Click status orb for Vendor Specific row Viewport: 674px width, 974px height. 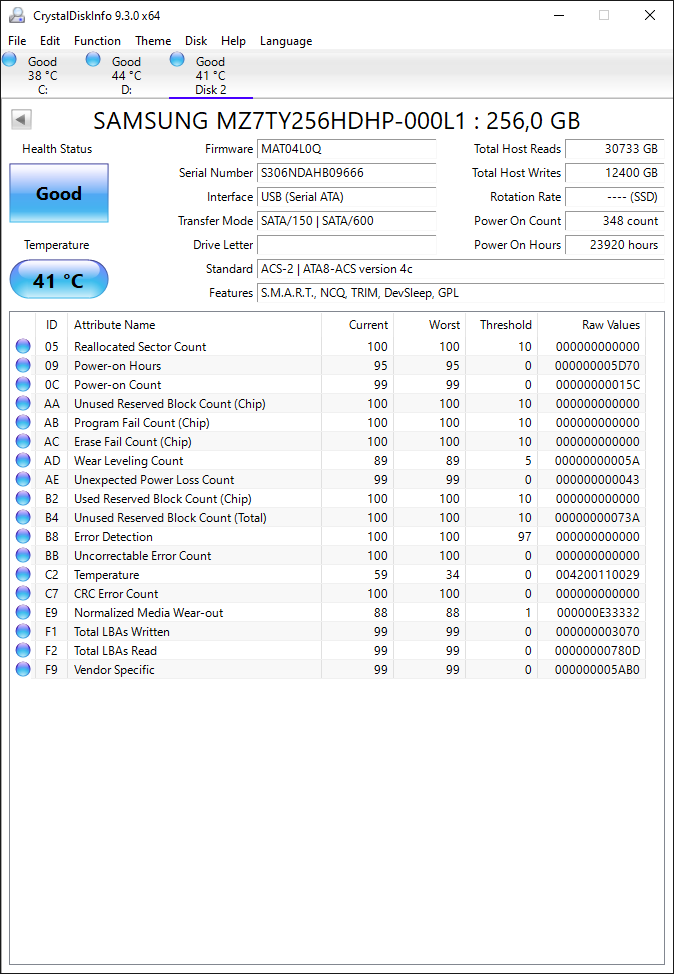point(23,669)
